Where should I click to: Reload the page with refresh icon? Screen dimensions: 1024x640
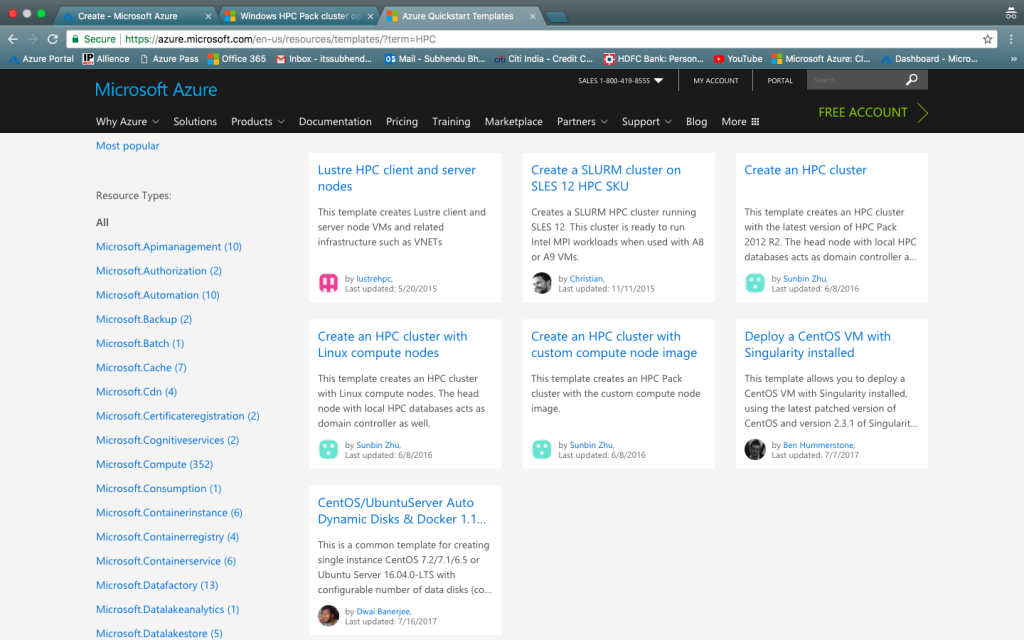(x=53, y=39)
